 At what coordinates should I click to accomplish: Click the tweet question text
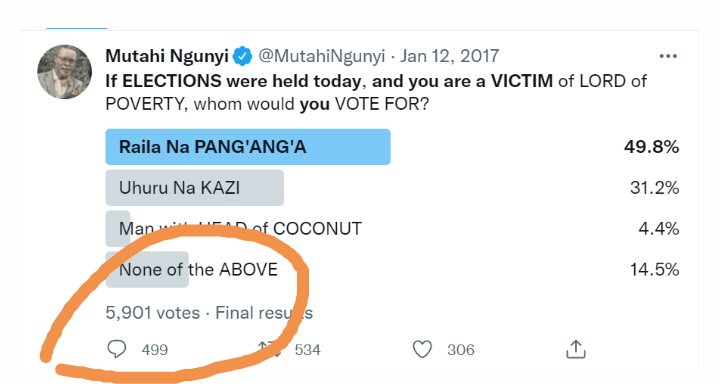point(376,92)
